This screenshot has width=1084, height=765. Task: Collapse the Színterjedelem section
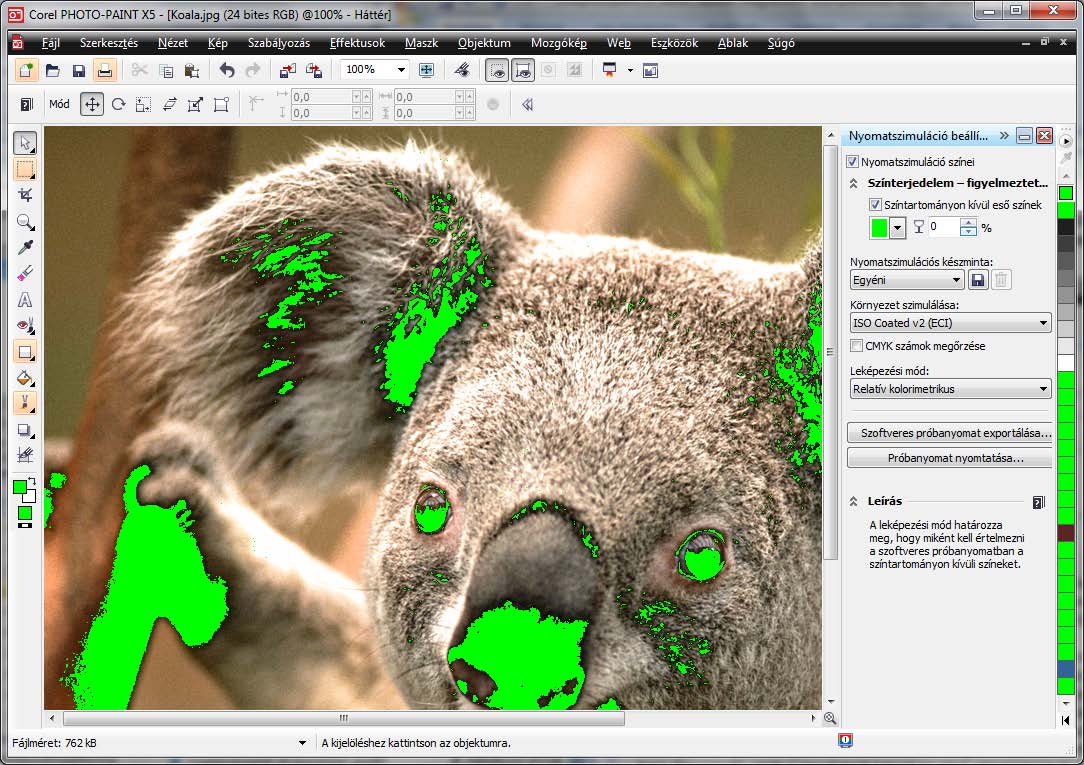pyautogui.click(x=853, y=183)
